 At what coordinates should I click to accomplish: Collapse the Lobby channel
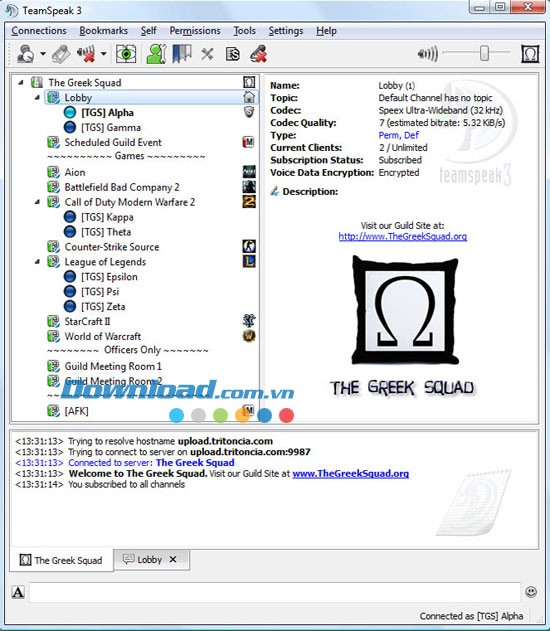pyautogui.click(x=37, y=97)
